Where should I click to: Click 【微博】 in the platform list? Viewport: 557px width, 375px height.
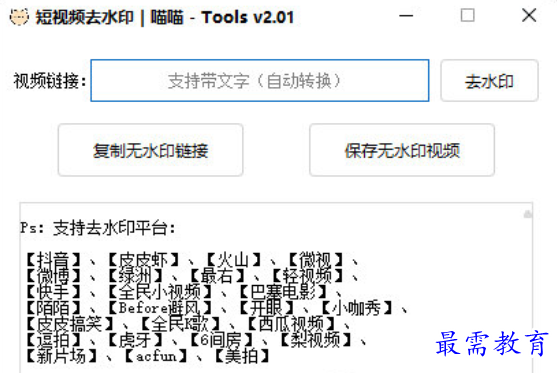[x=53, y=276]
